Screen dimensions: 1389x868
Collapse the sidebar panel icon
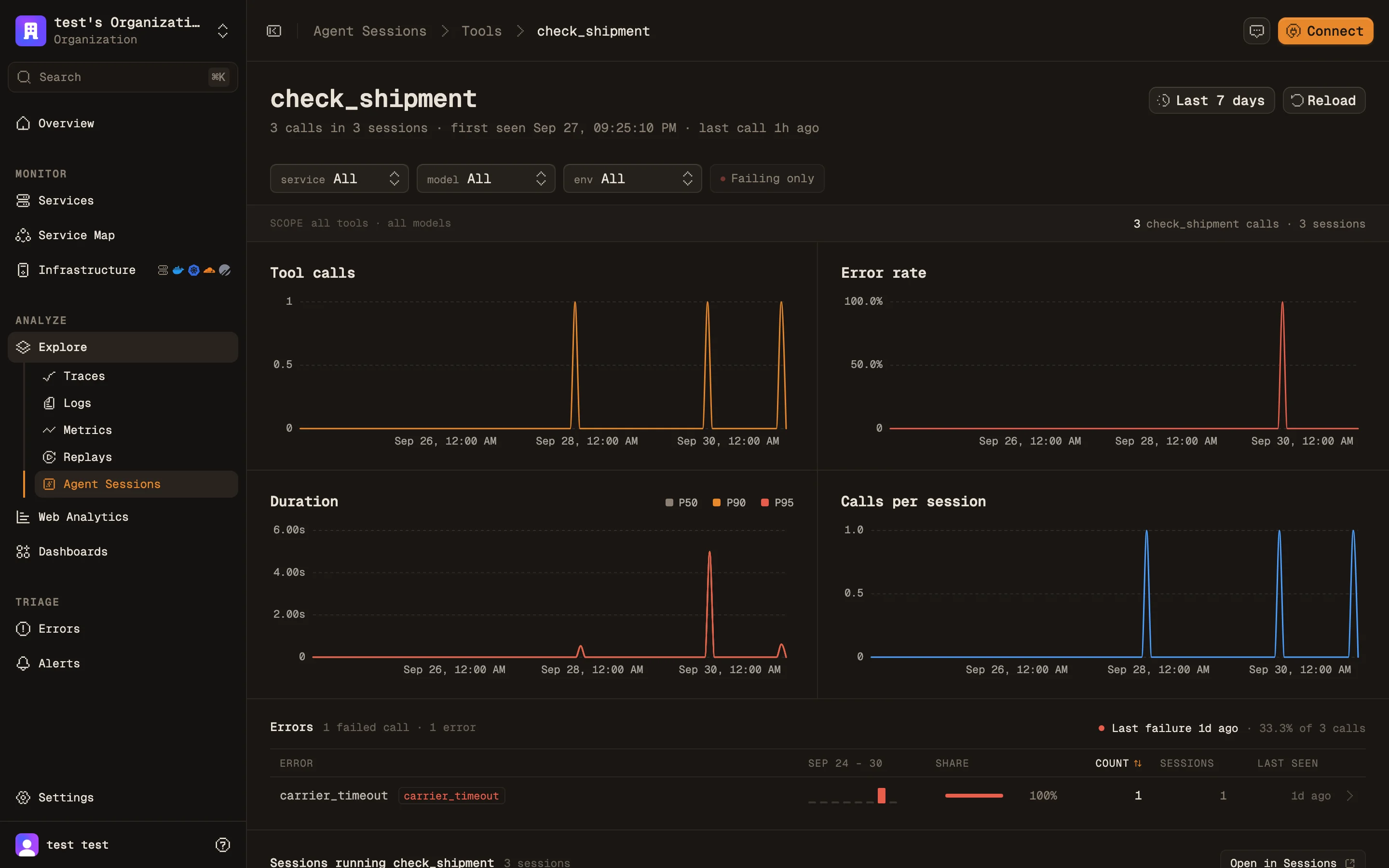274,31
